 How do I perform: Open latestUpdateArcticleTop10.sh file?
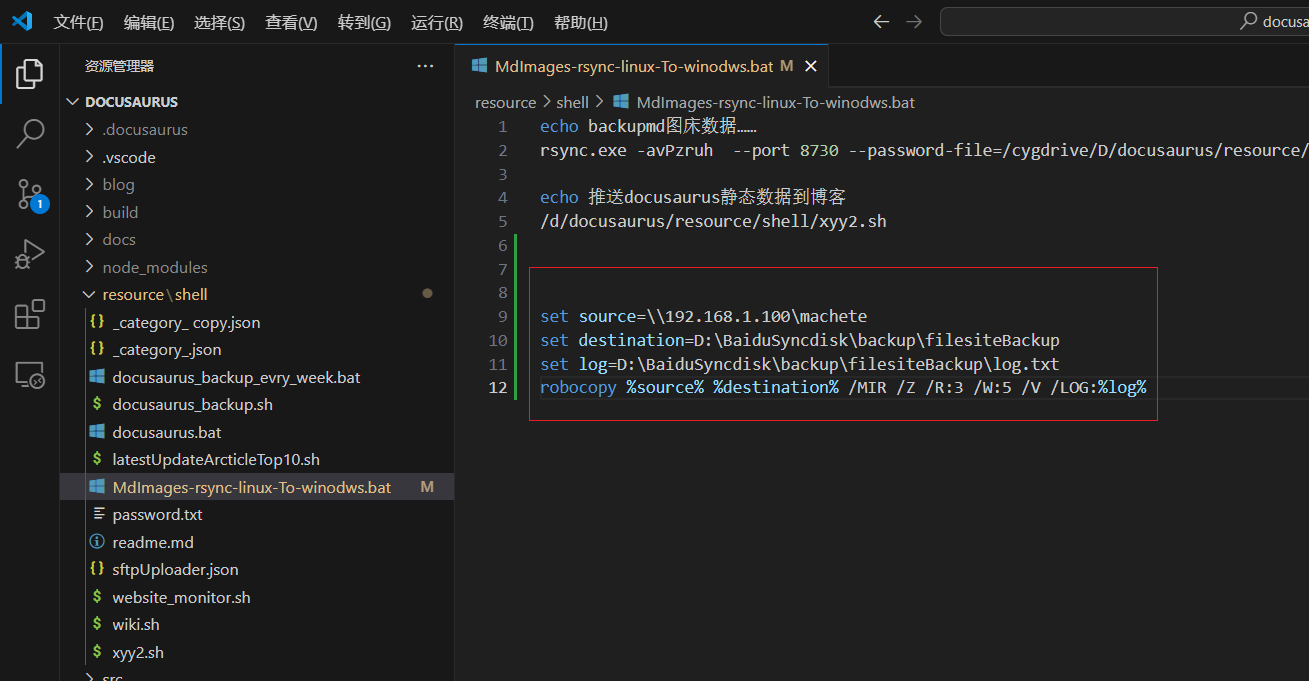(216, 459)
